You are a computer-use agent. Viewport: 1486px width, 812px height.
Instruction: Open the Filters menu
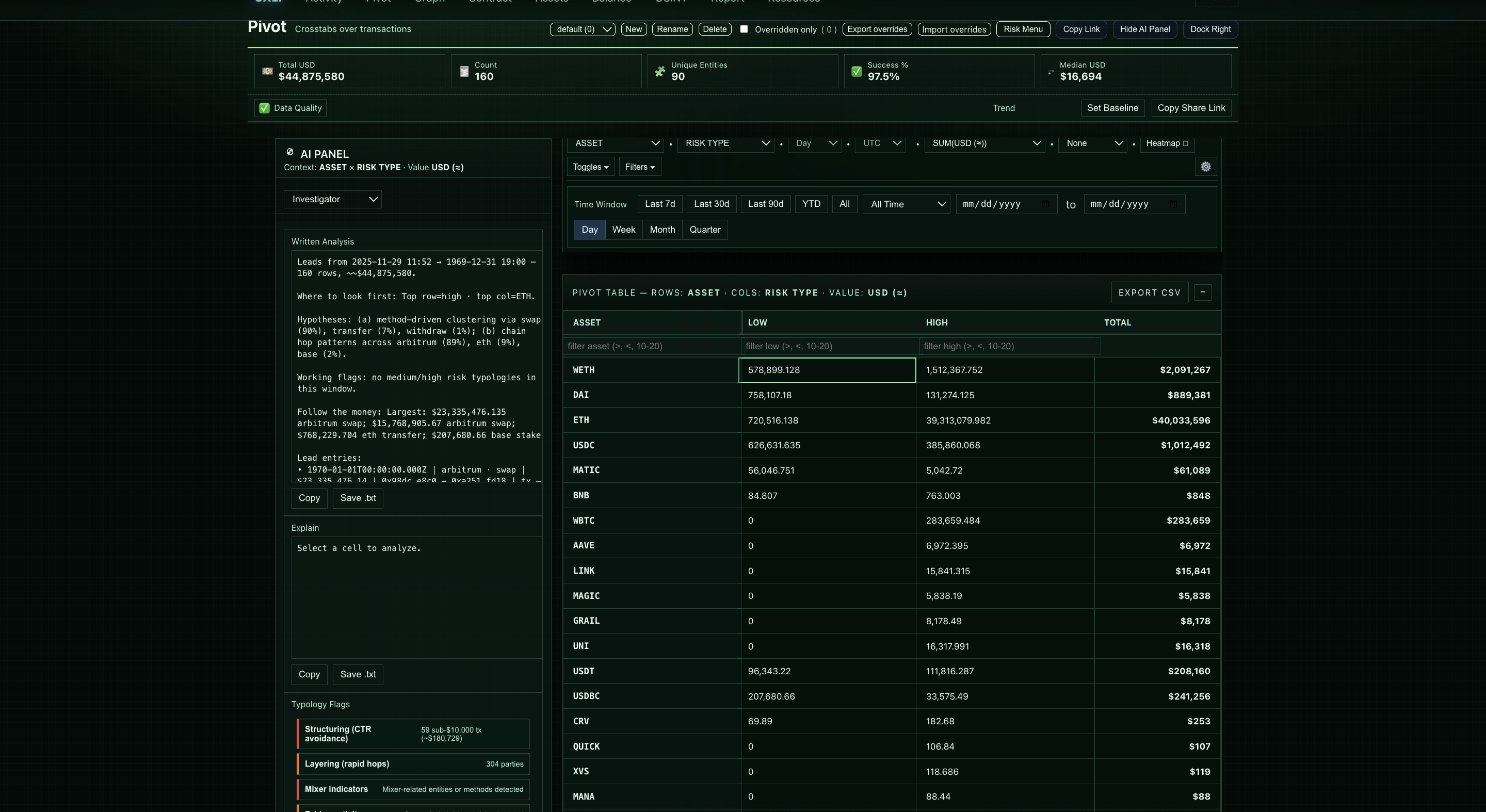tap(639, 167)
